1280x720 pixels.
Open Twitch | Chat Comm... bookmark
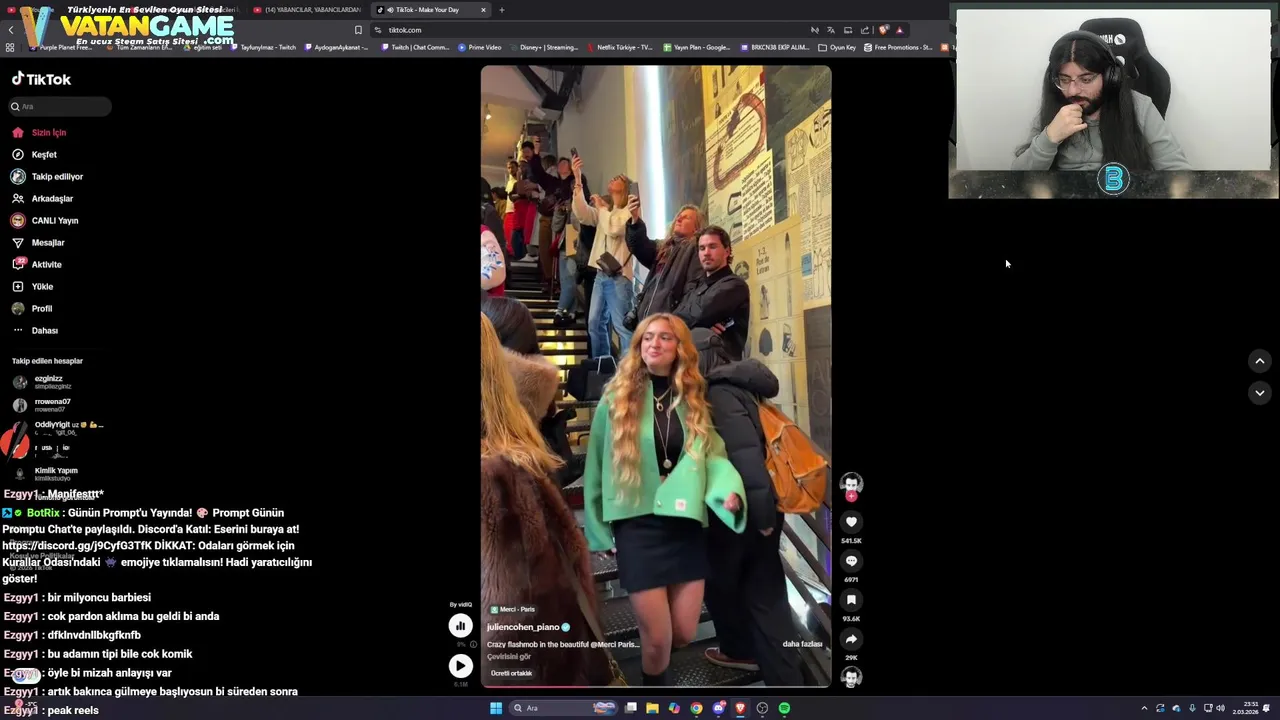(x=415, y=47)
